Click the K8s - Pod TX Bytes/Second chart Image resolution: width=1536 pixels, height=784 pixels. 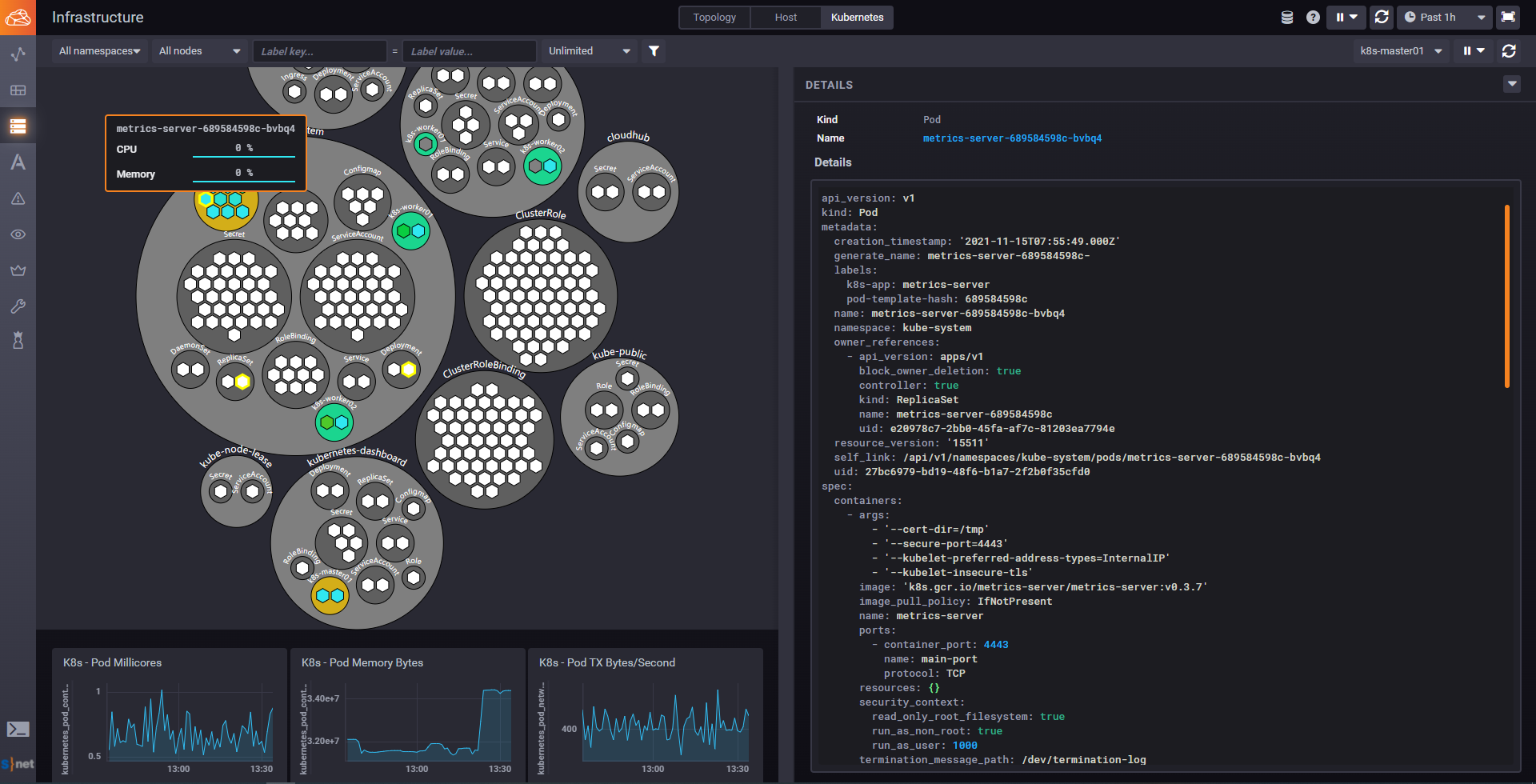(646, 715)
